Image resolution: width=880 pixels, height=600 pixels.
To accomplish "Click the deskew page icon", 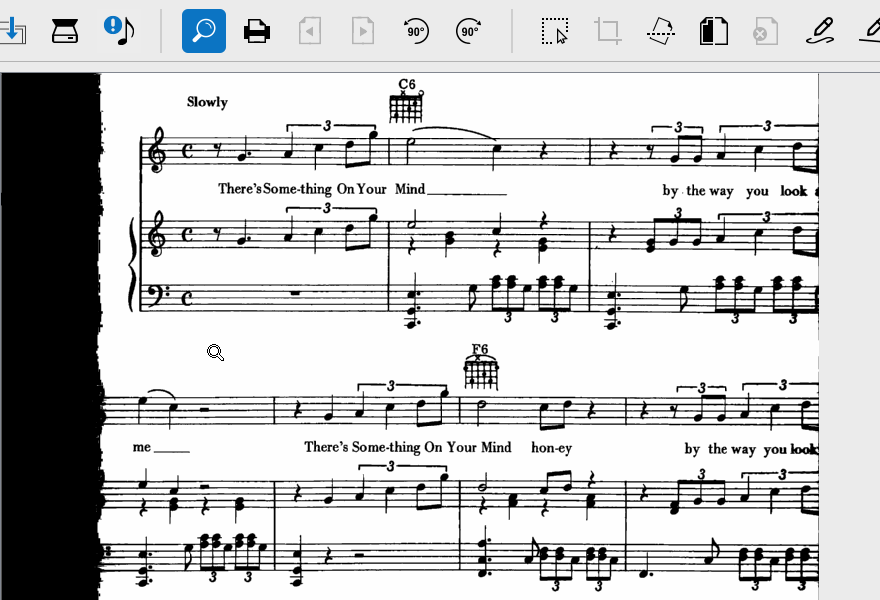I will click(660, 31).
